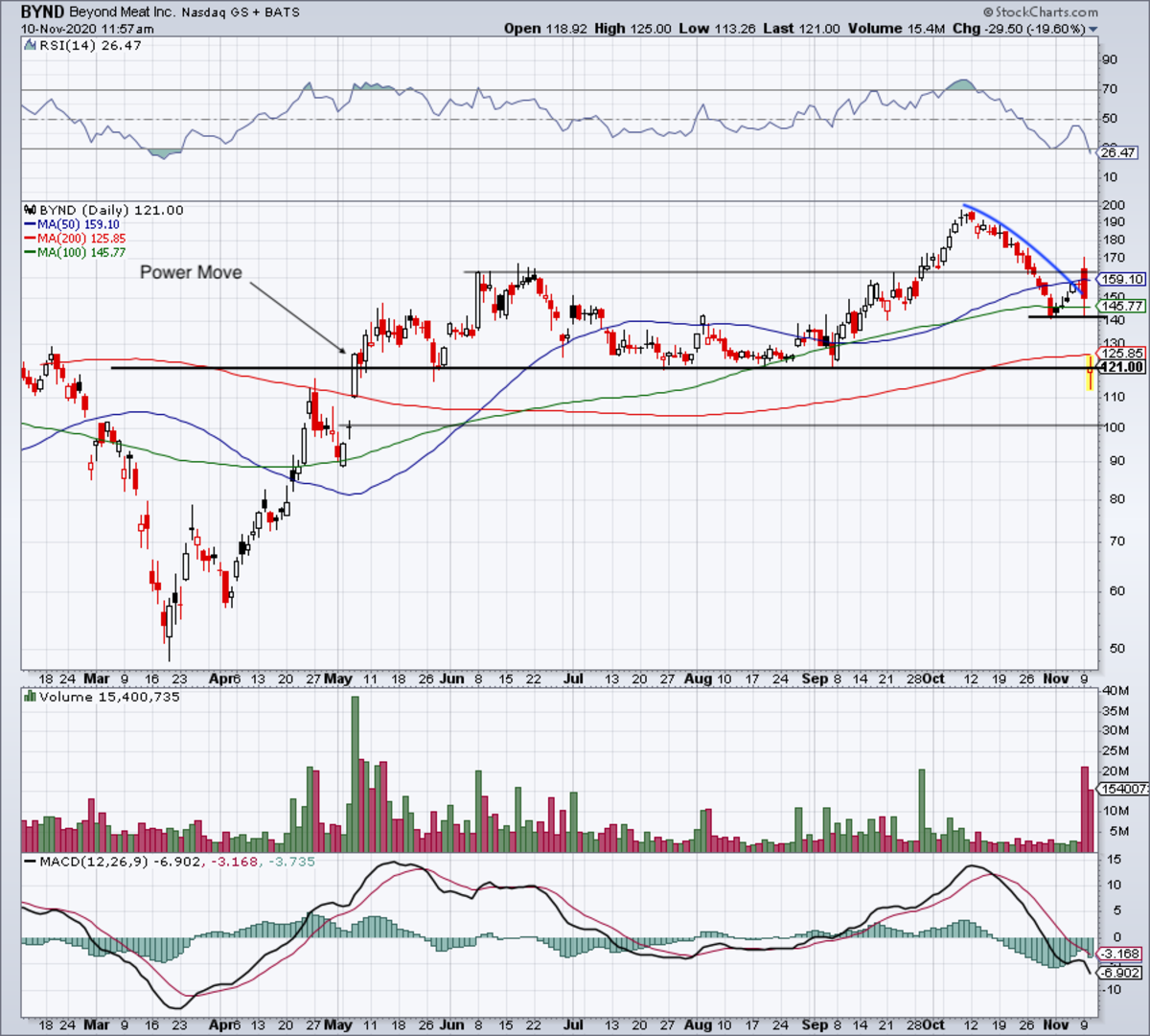Click the blue MA(50) line swatch
1150x1036 pixels.
pyautogui.click(x=30, y=224)
